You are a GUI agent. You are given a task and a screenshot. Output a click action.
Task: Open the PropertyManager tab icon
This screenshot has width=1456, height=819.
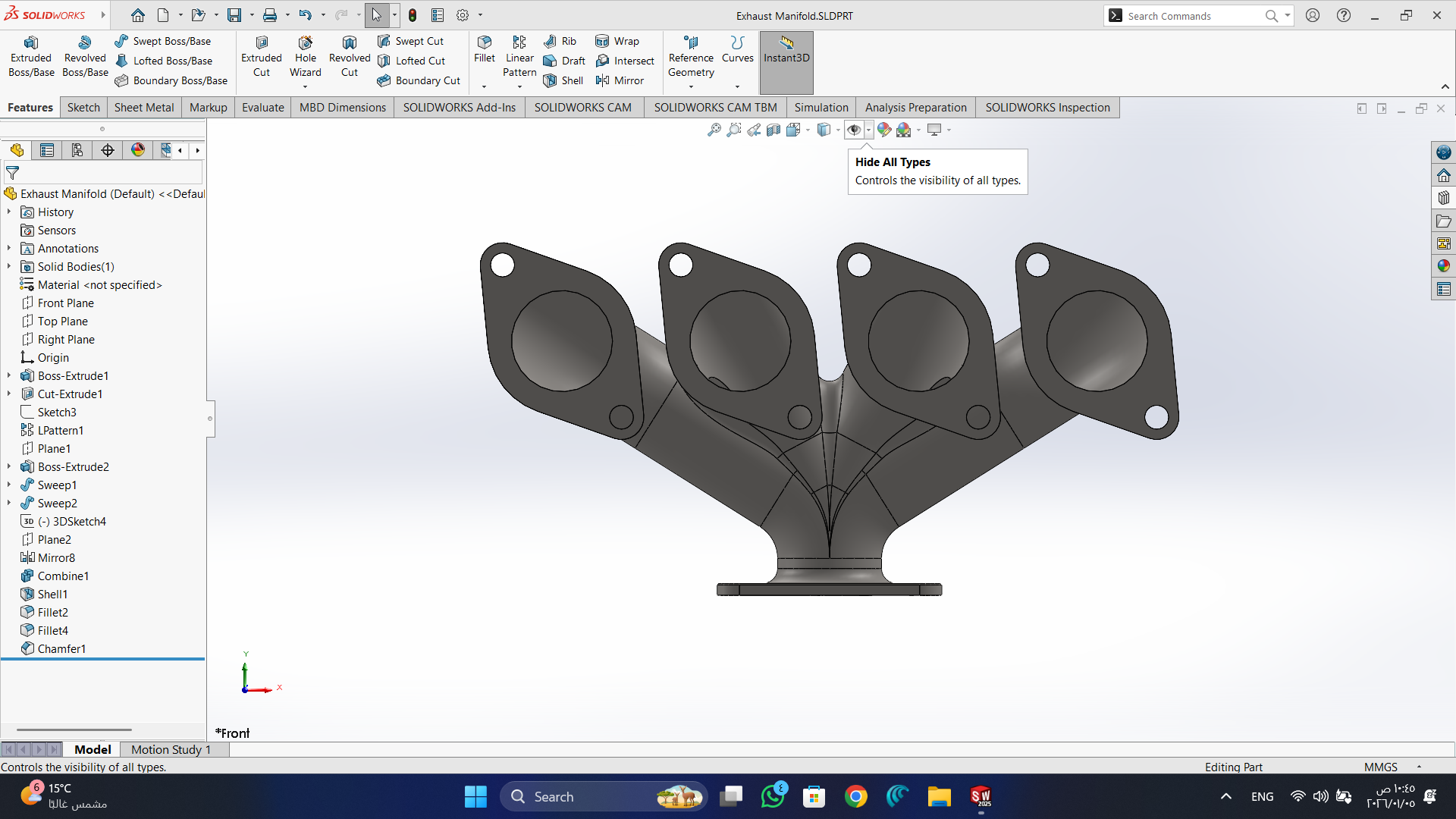[47, 150]
